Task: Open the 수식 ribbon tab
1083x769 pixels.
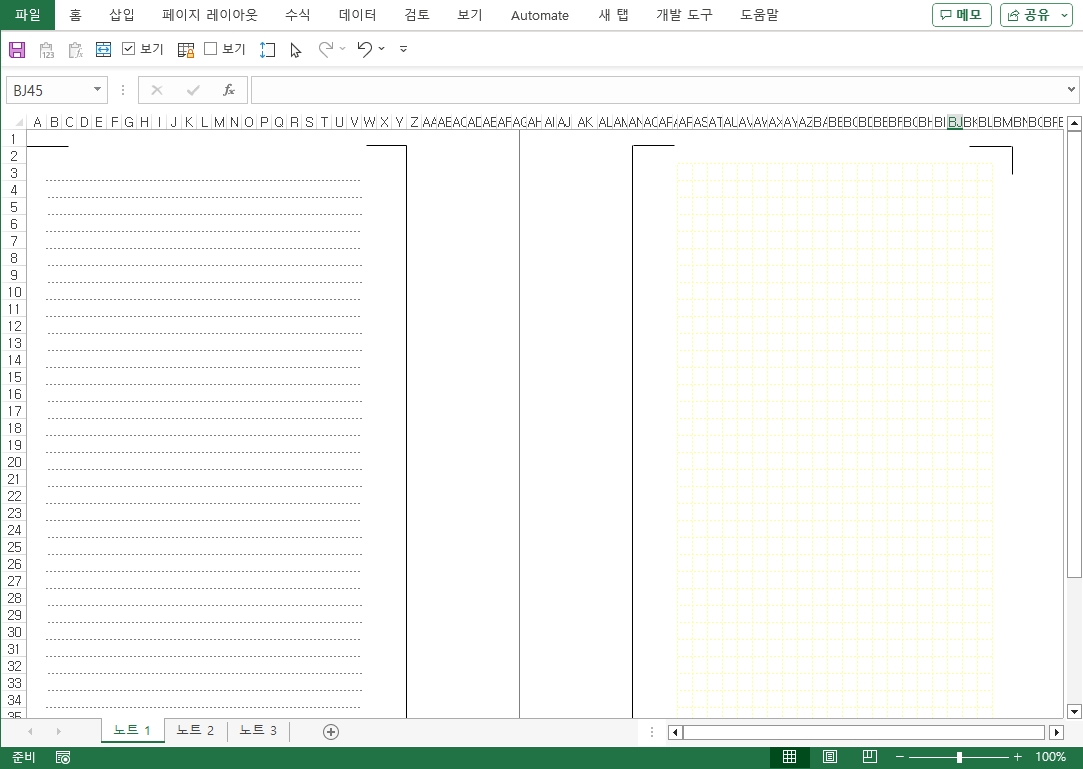Action: click(298, 15)
